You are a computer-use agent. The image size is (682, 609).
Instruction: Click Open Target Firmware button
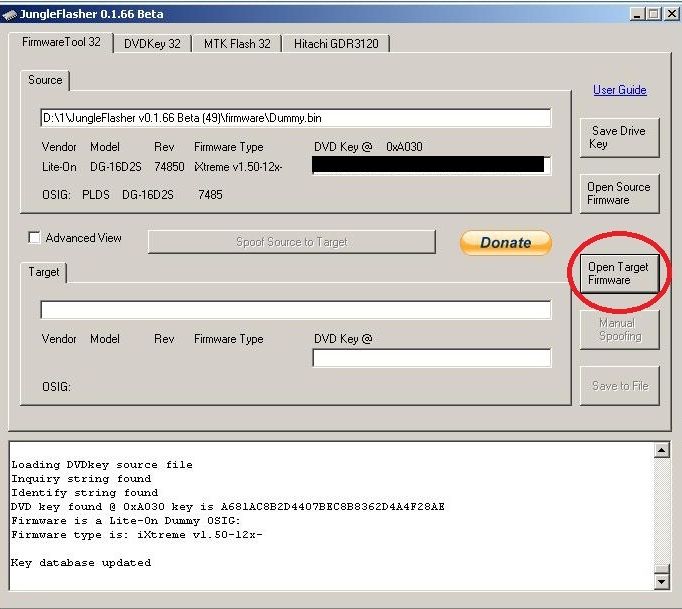coord(618,274)
